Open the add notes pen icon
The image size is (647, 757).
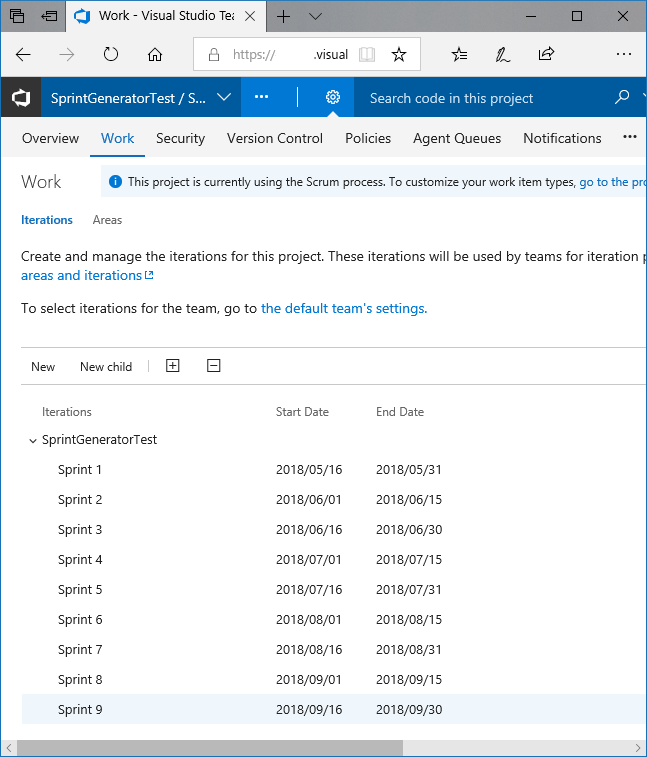pyautogui.click(x=502, y=54)
